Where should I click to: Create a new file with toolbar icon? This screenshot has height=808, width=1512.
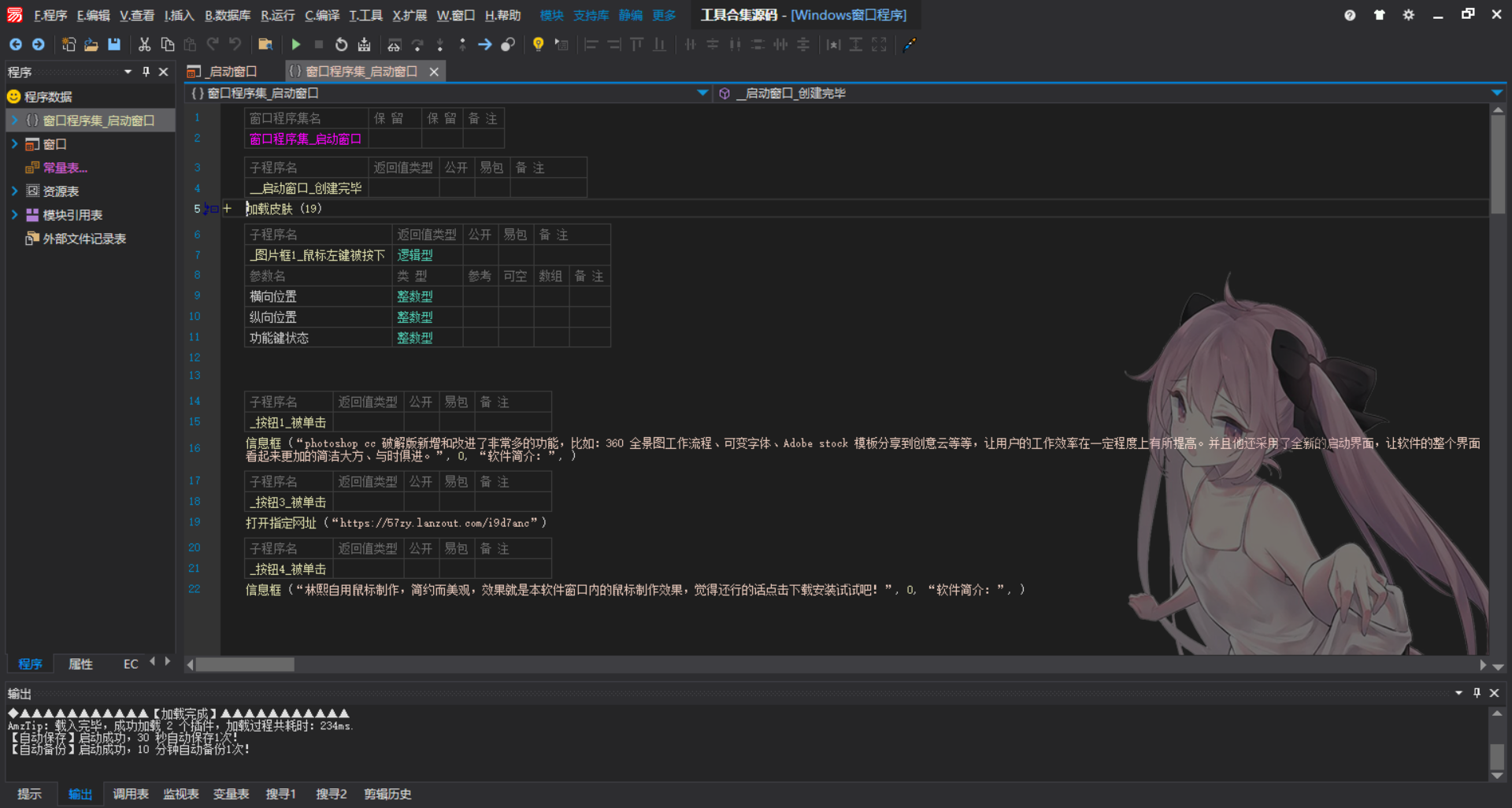point(69,44)
